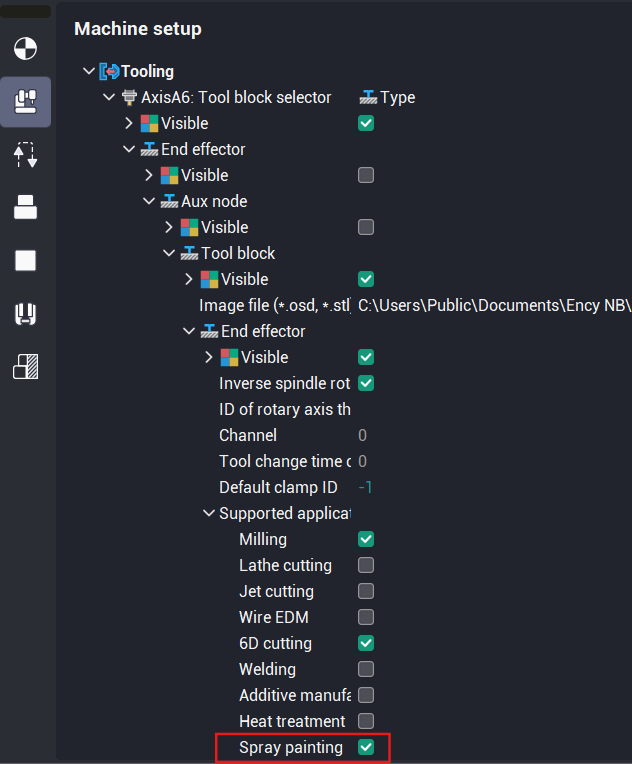Collapse the Aux node branch
The width and height of the screenshot is (632, 764).
(x=149, y=202)
